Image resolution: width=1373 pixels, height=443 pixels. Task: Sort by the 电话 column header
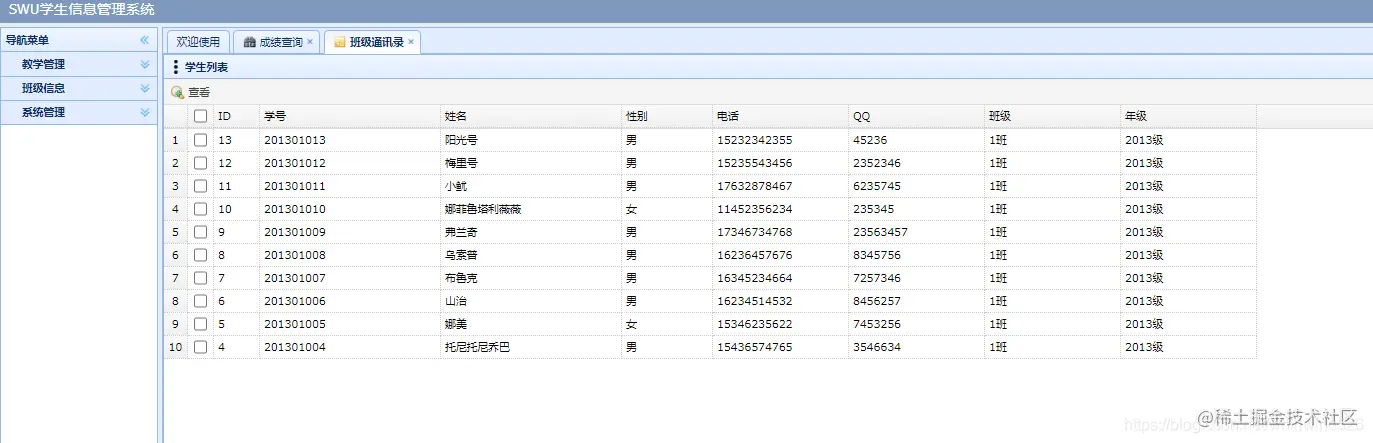[x=780, y=116]
